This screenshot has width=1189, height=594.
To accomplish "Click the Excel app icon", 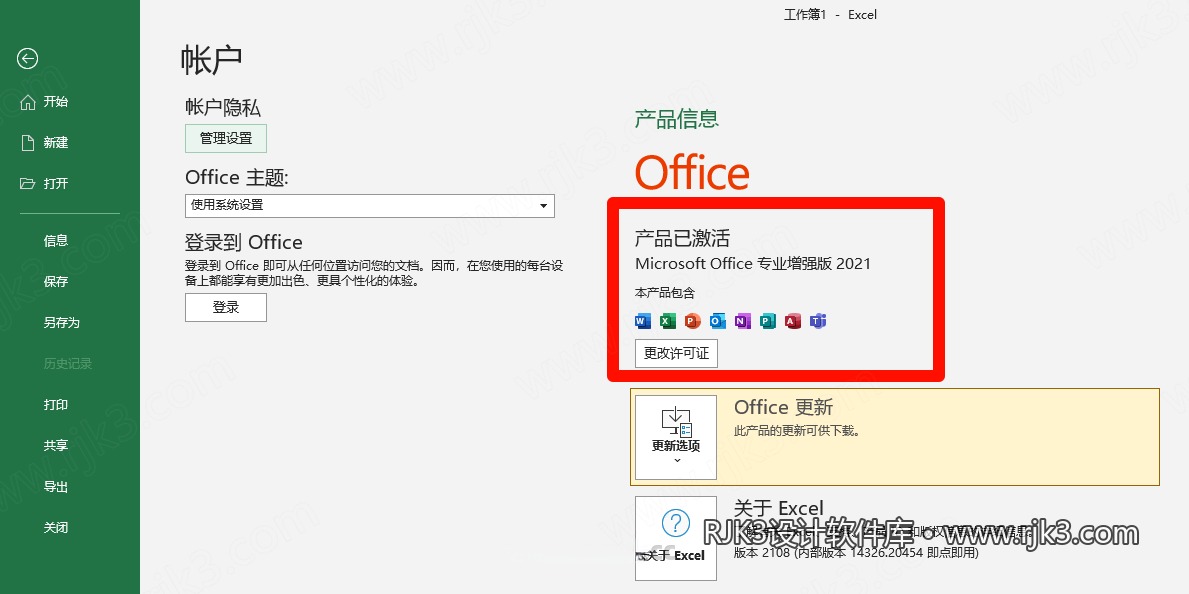I will 668,322.
